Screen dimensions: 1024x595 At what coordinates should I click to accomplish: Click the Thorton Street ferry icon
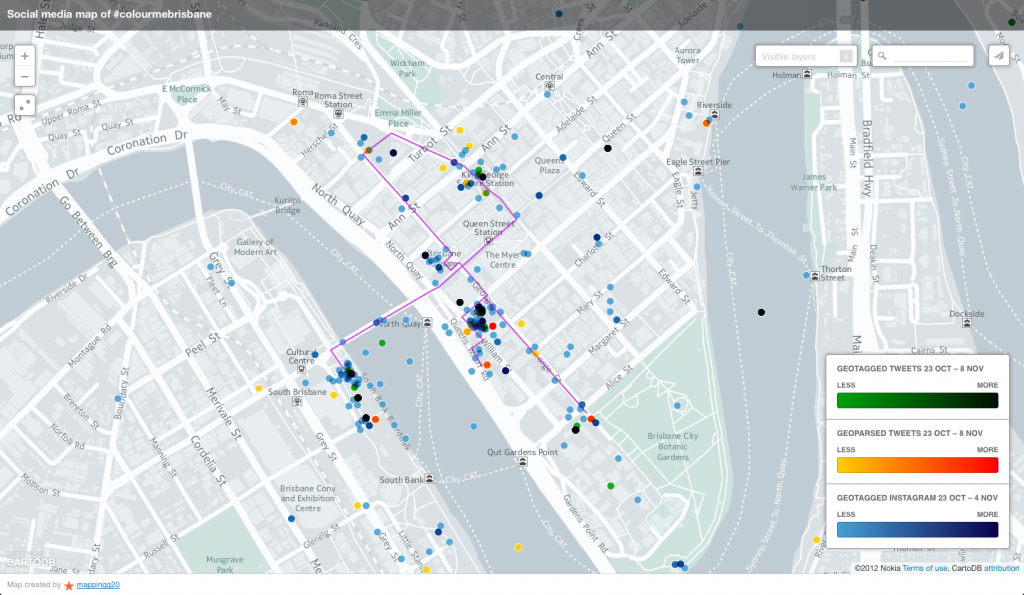815,276
